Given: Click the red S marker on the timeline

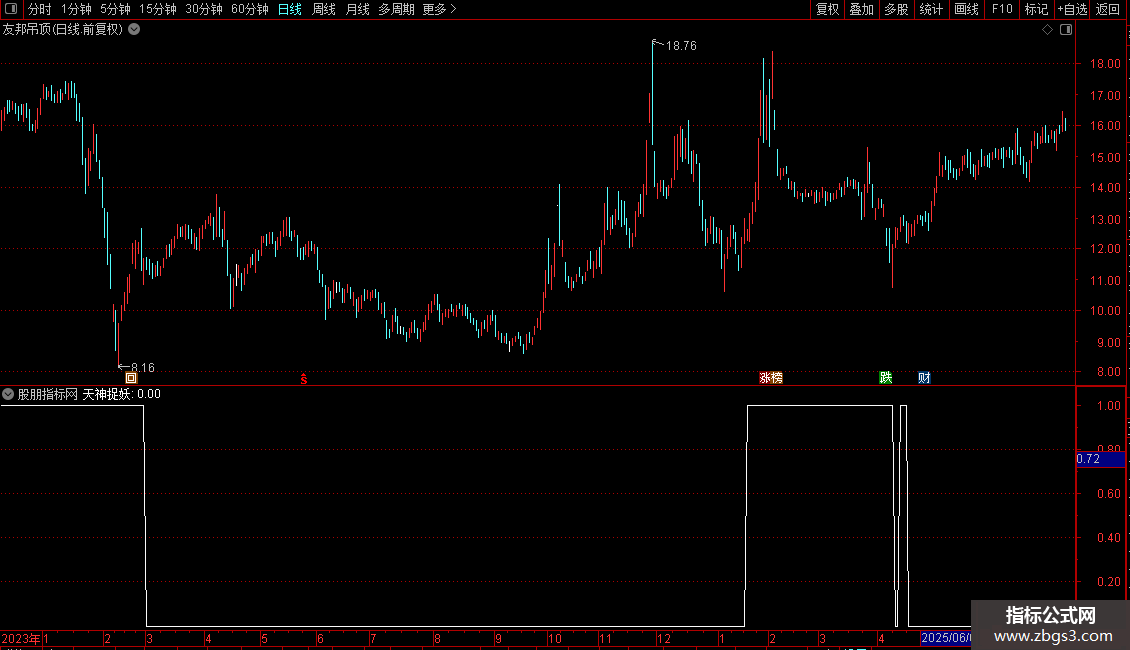Looking at the screenshot, I should [x=303, y=378].
